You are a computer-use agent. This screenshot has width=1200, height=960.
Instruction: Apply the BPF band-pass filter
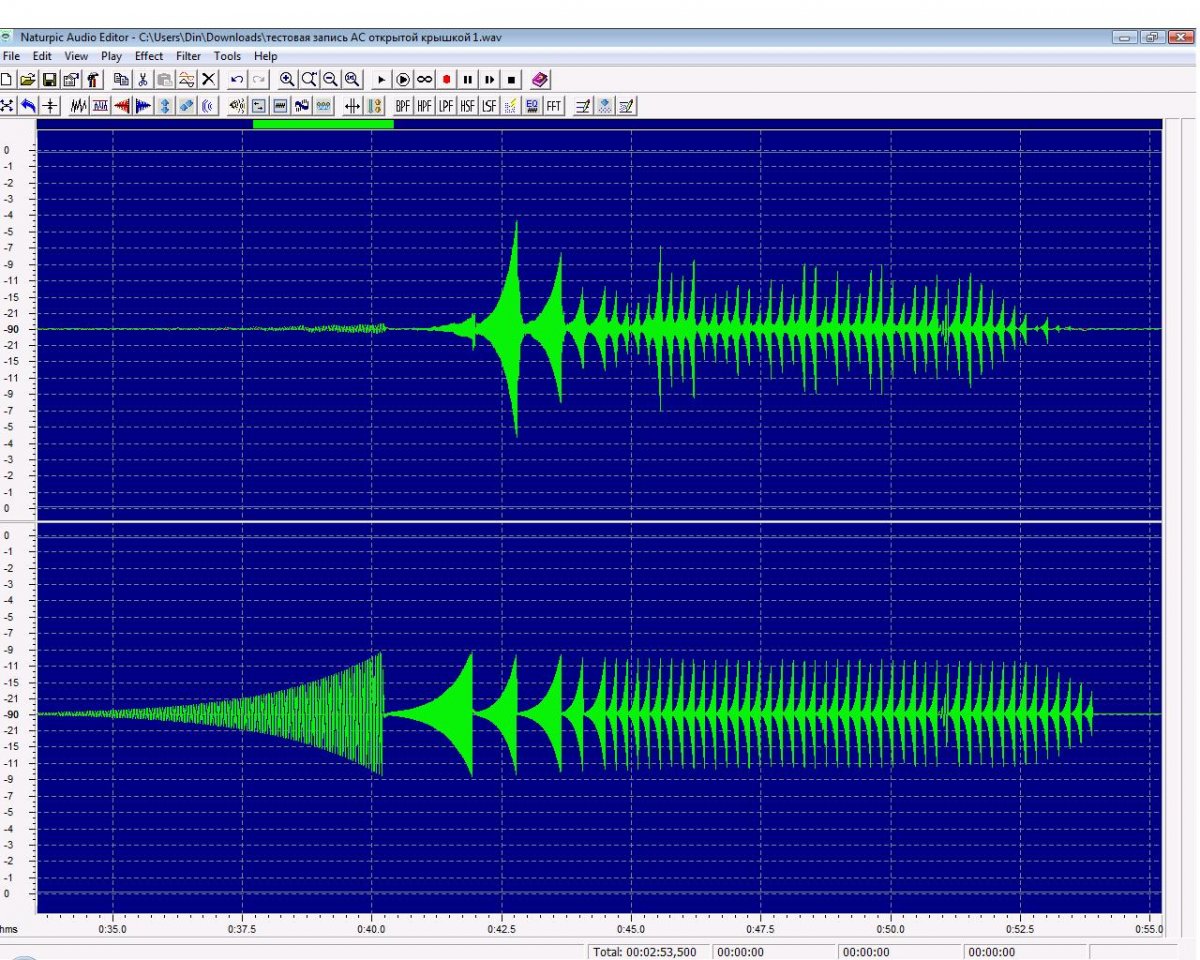click(x=403, y=105)
